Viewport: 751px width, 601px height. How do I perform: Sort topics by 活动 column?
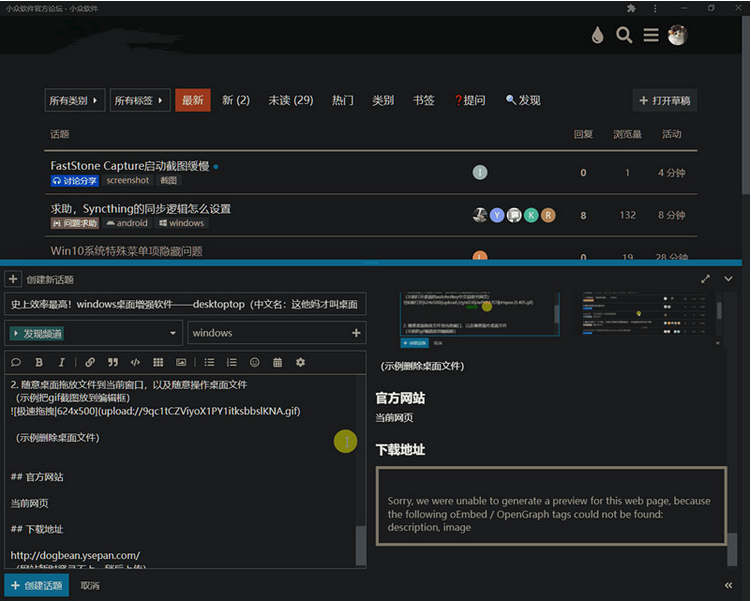pyautogui.click(x=671, y=134)
